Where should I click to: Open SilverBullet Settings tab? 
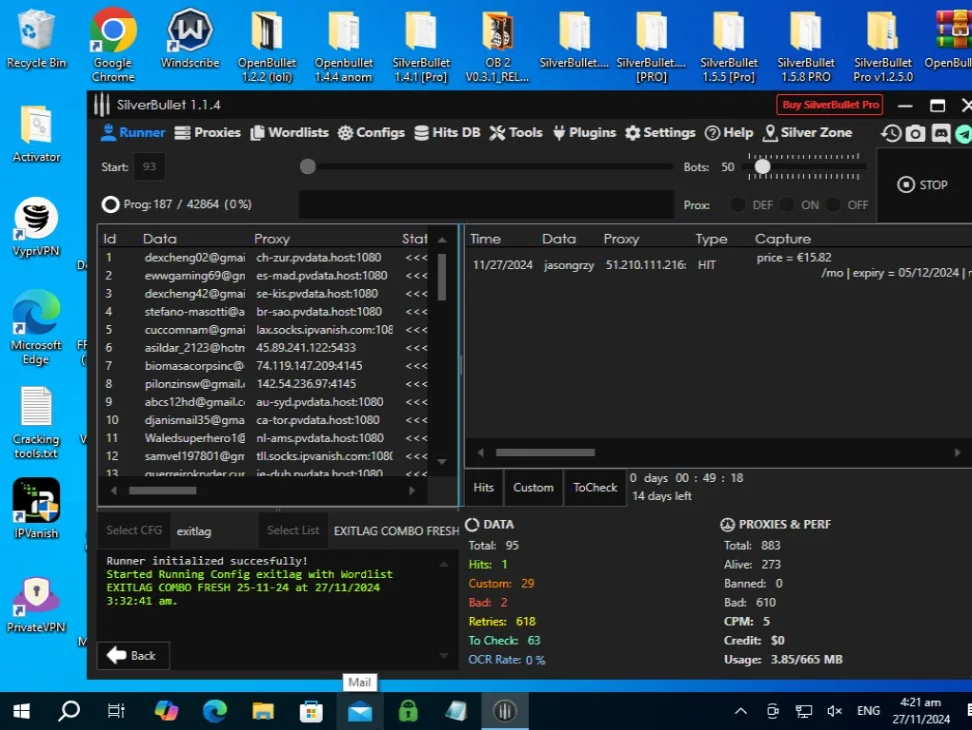click(x=660, y=133)
